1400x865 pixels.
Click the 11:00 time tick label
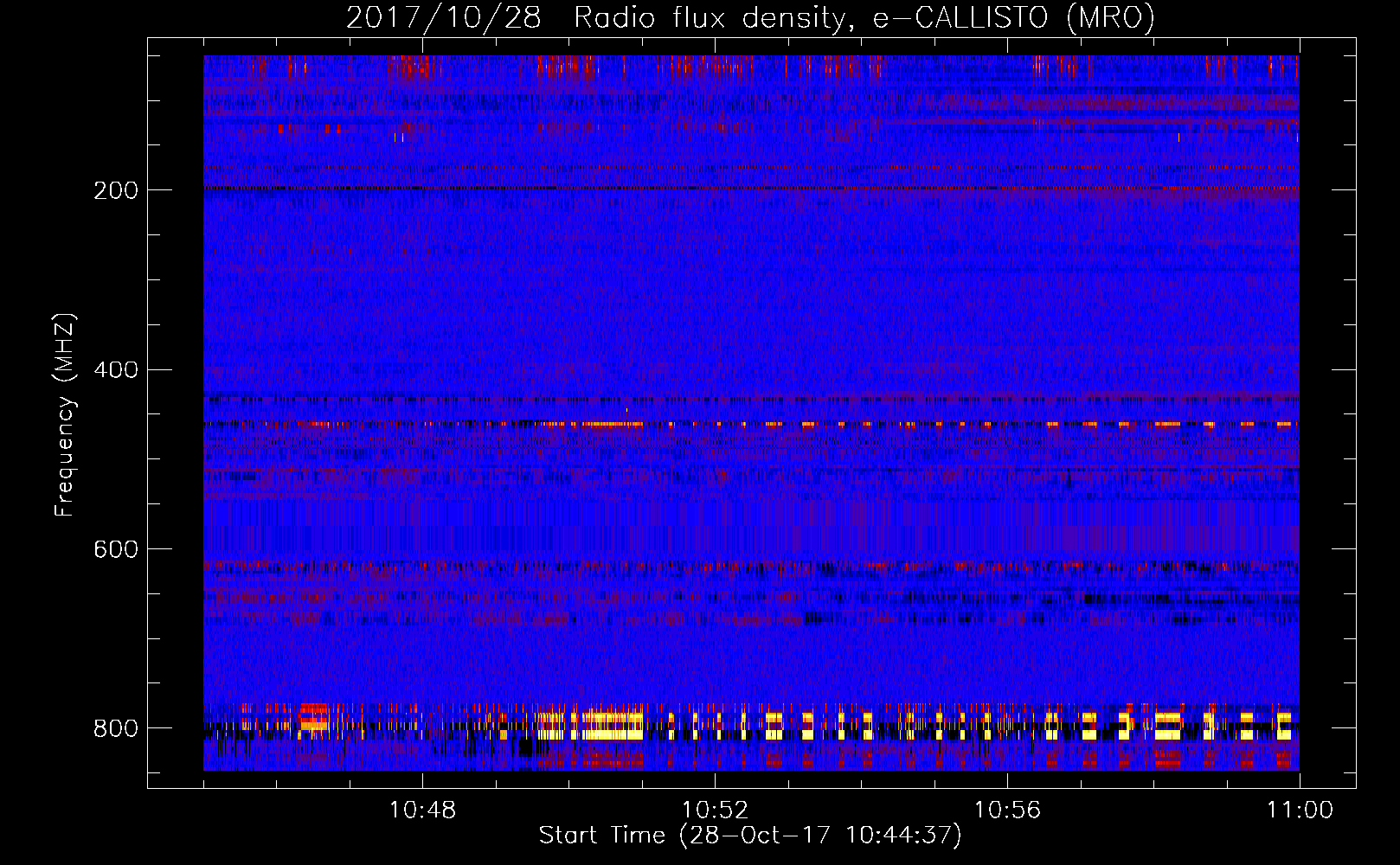[1300, 811]
